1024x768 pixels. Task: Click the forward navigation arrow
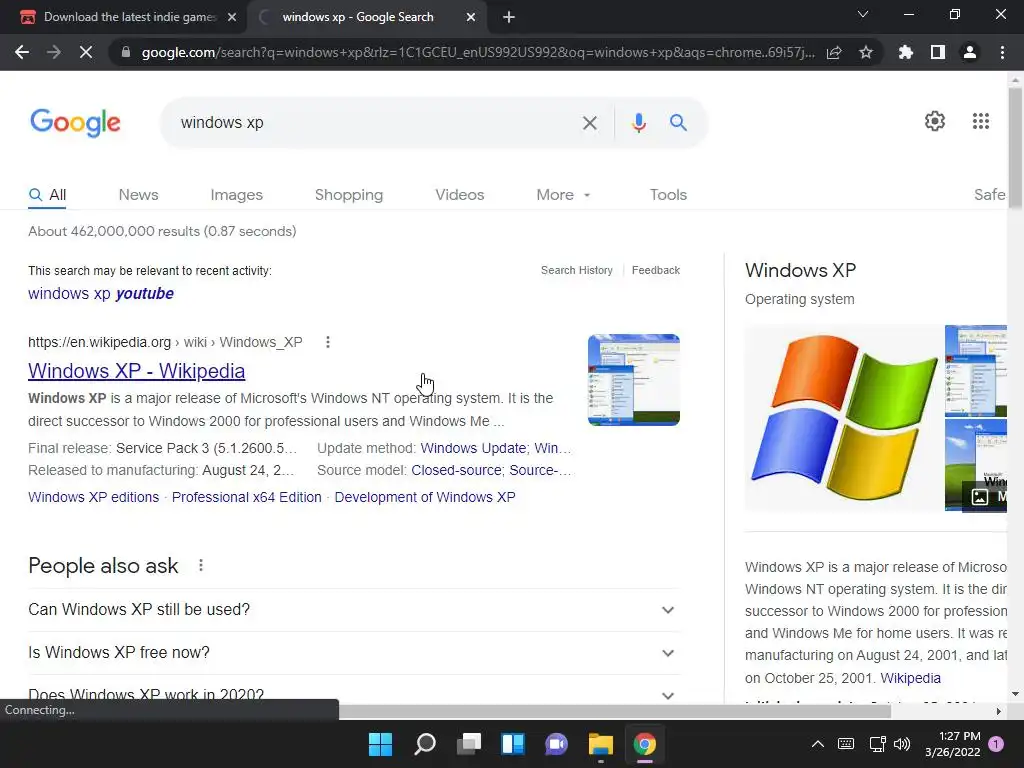(54, 52)
